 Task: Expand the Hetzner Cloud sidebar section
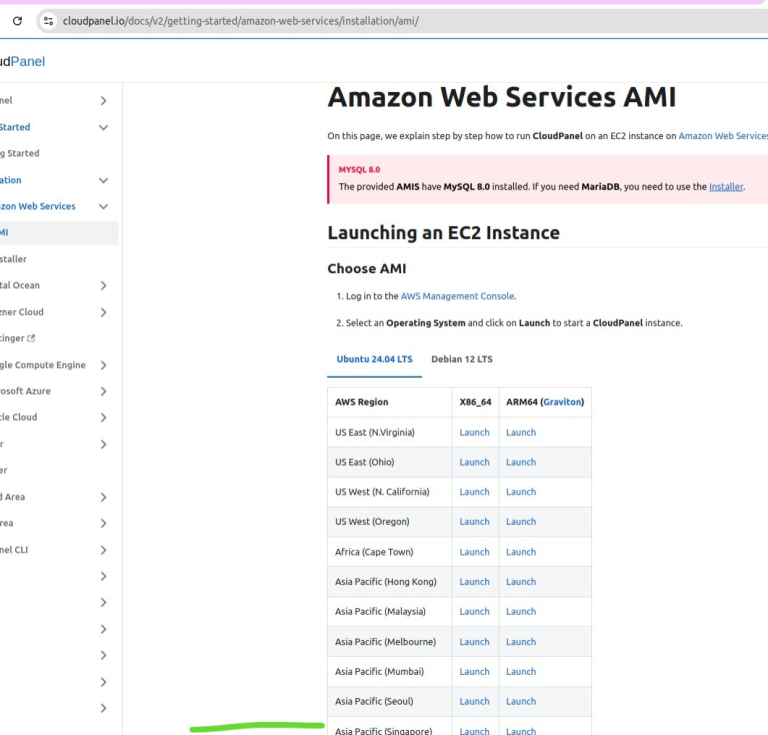(x=103, y=312)
